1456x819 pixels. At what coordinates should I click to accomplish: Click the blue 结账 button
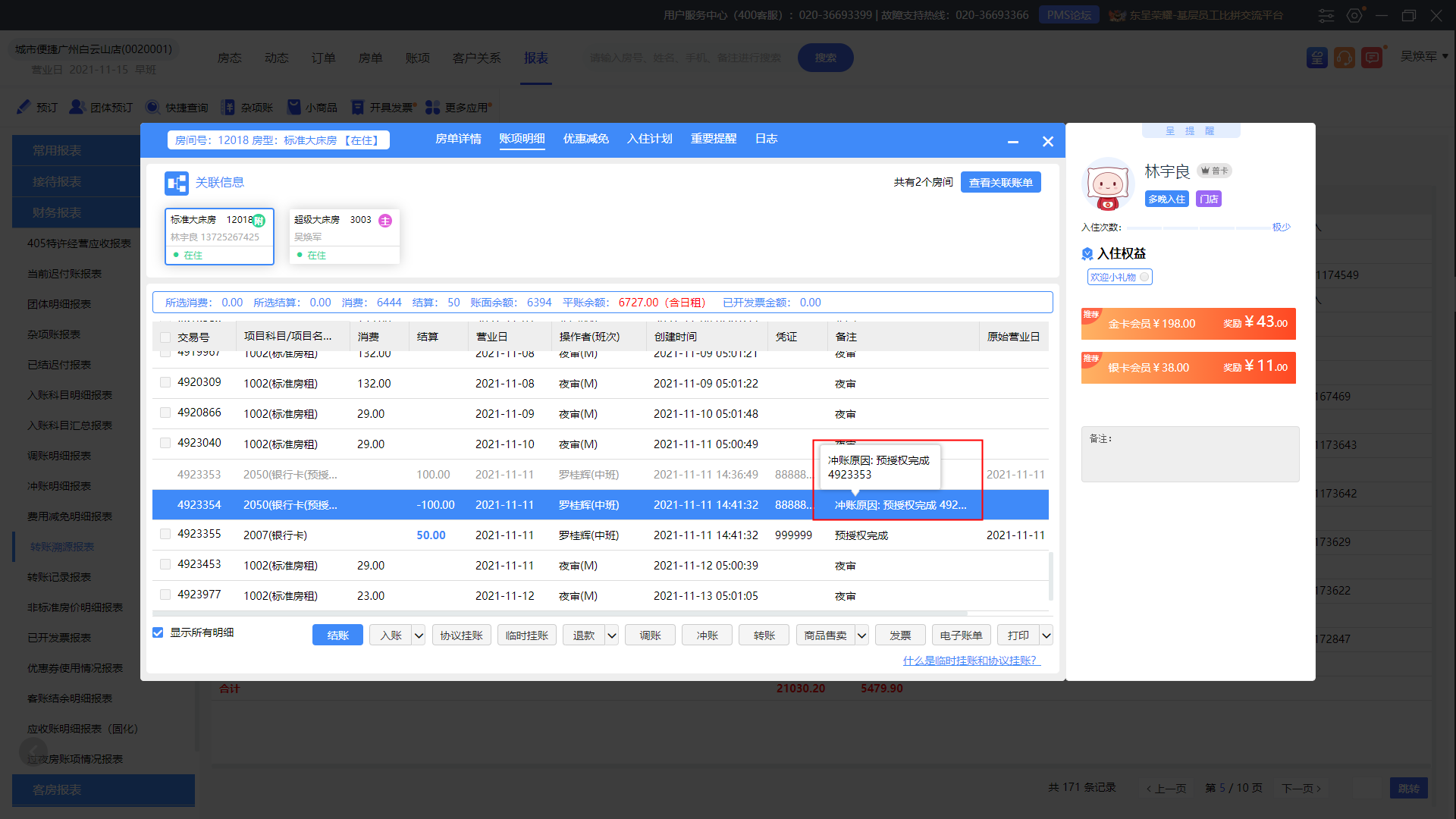pos(337,635)
